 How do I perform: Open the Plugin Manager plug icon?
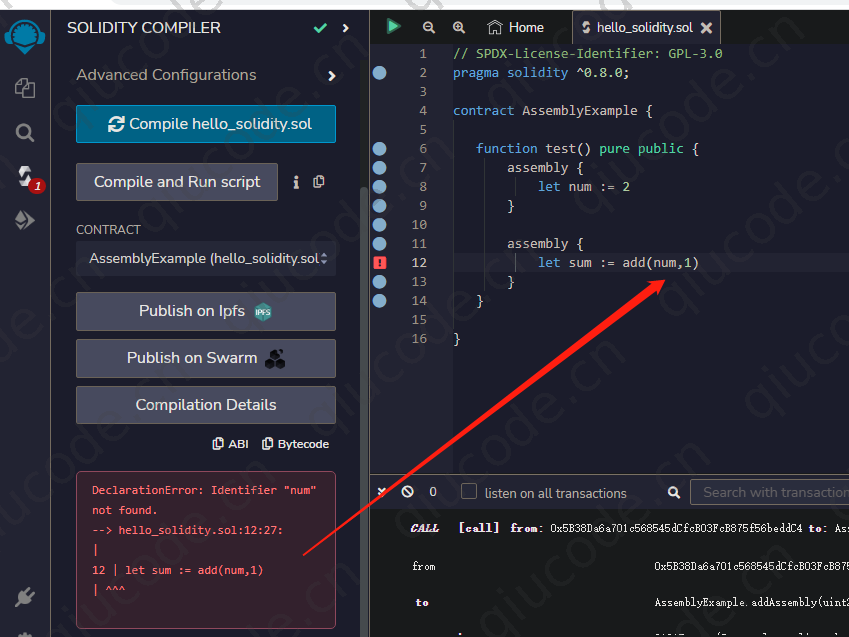click(24, 597)
